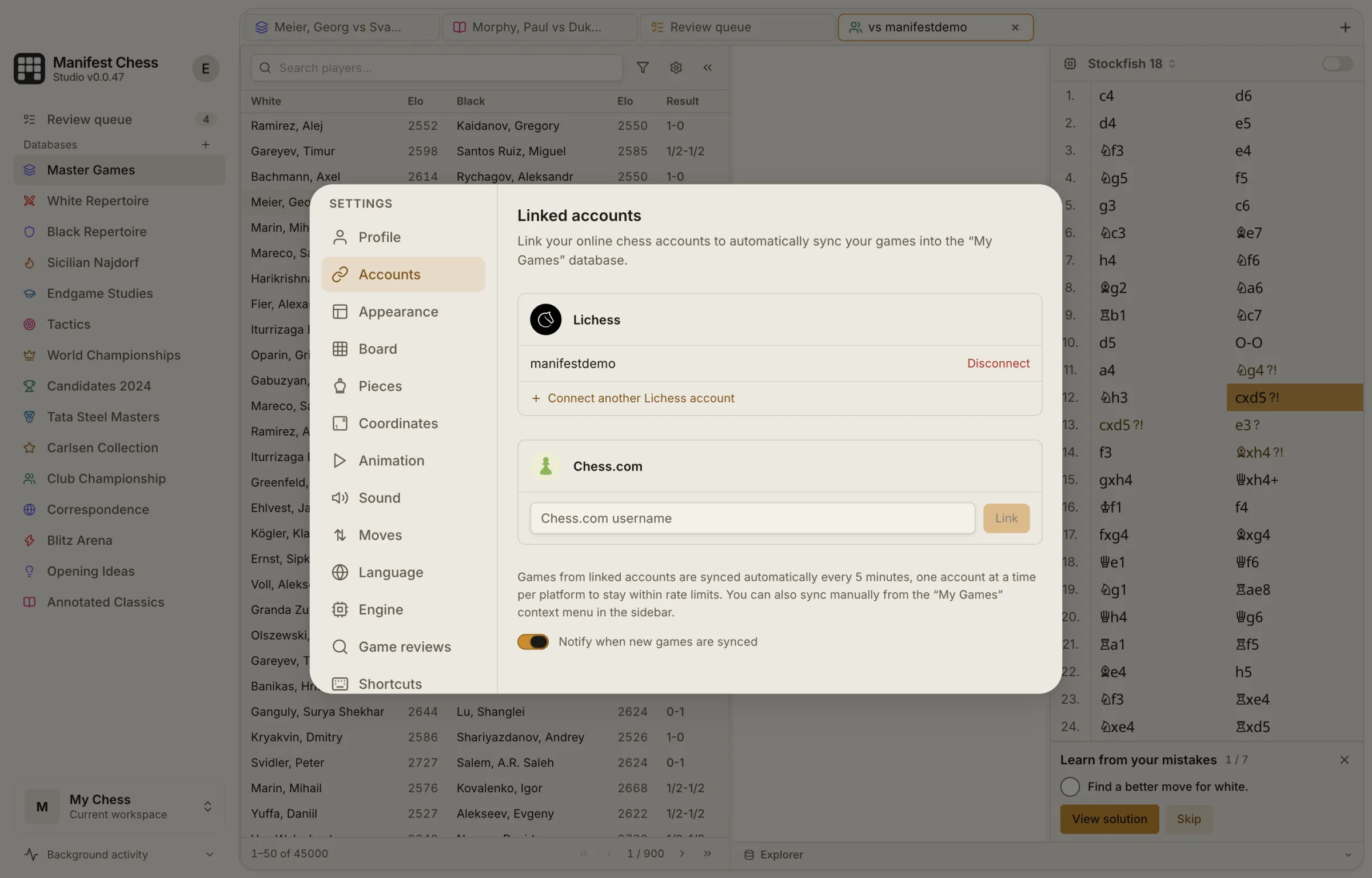Screen dimensions: 1372x878
Task: Open the Profile settings section
Action: tap(403, 237)
